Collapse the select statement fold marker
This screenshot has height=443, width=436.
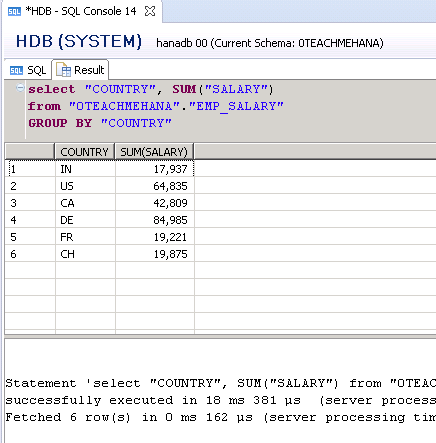tap(20, 88)
